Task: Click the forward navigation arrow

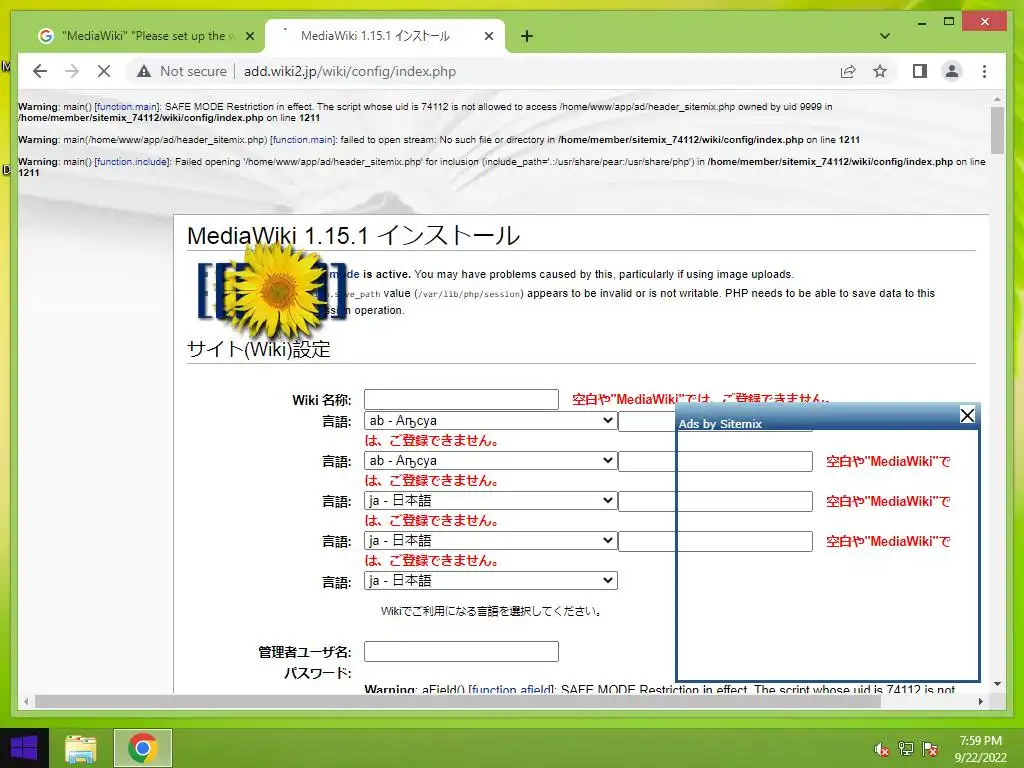Action: pos(72,71)
